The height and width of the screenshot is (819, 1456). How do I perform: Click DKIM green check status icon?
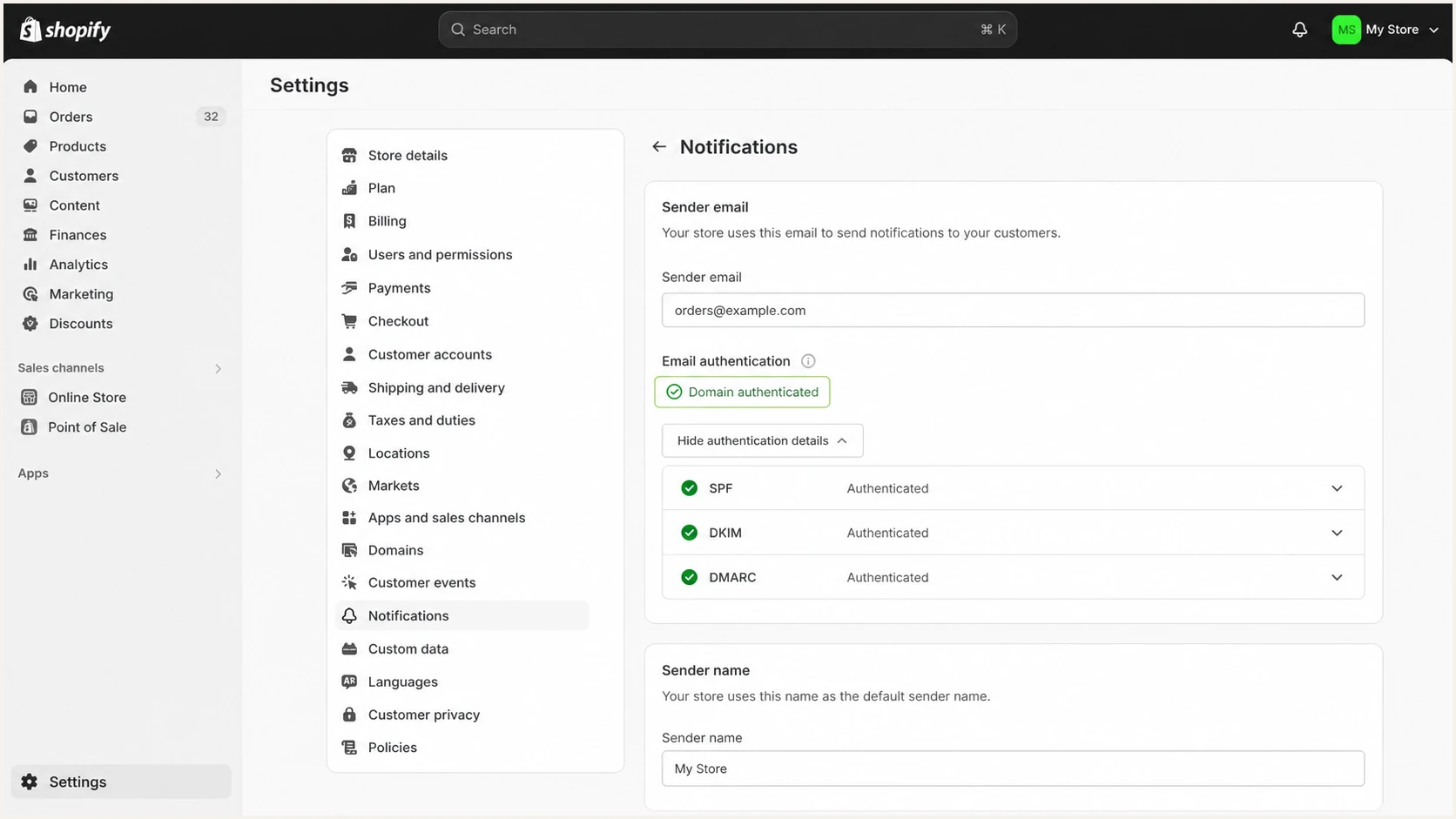point(689,533)
